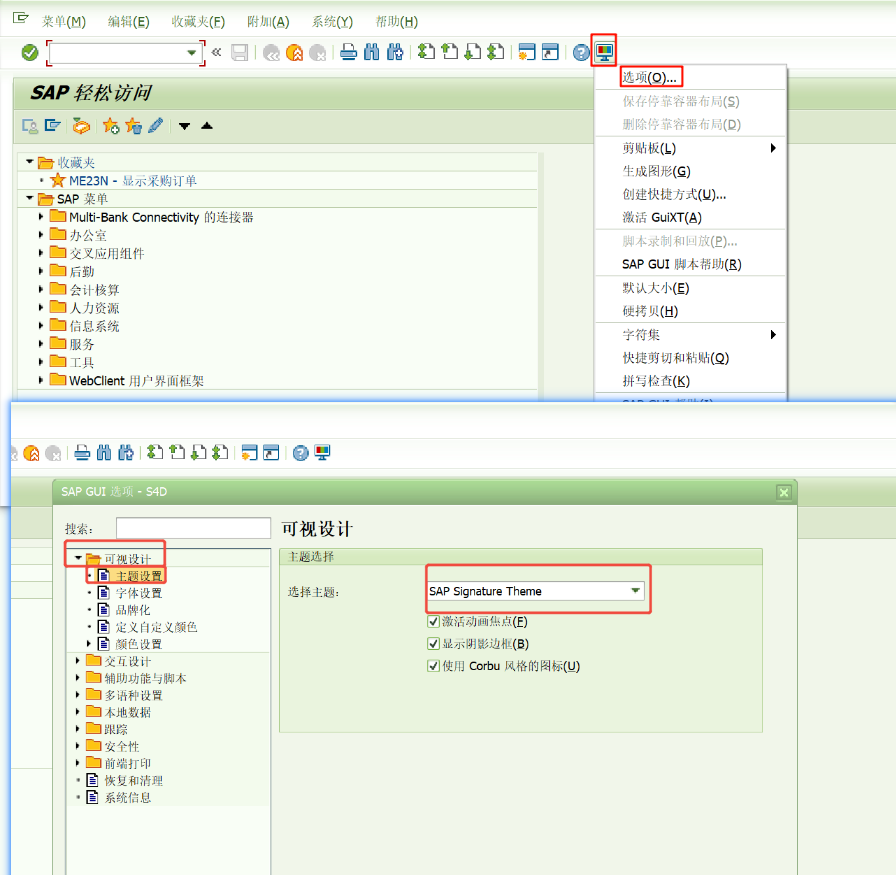Open the 编辑(E) menu
896x875 pixels.
click(129, 22)
